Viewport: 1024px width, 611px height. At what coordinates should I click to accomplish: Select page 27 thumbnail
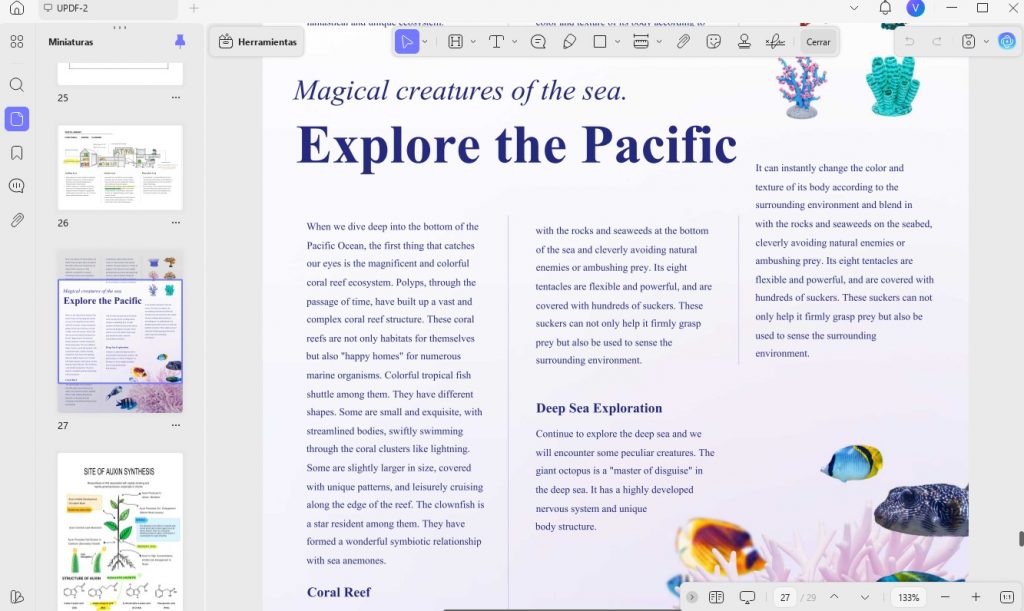(x=120, y=332)
